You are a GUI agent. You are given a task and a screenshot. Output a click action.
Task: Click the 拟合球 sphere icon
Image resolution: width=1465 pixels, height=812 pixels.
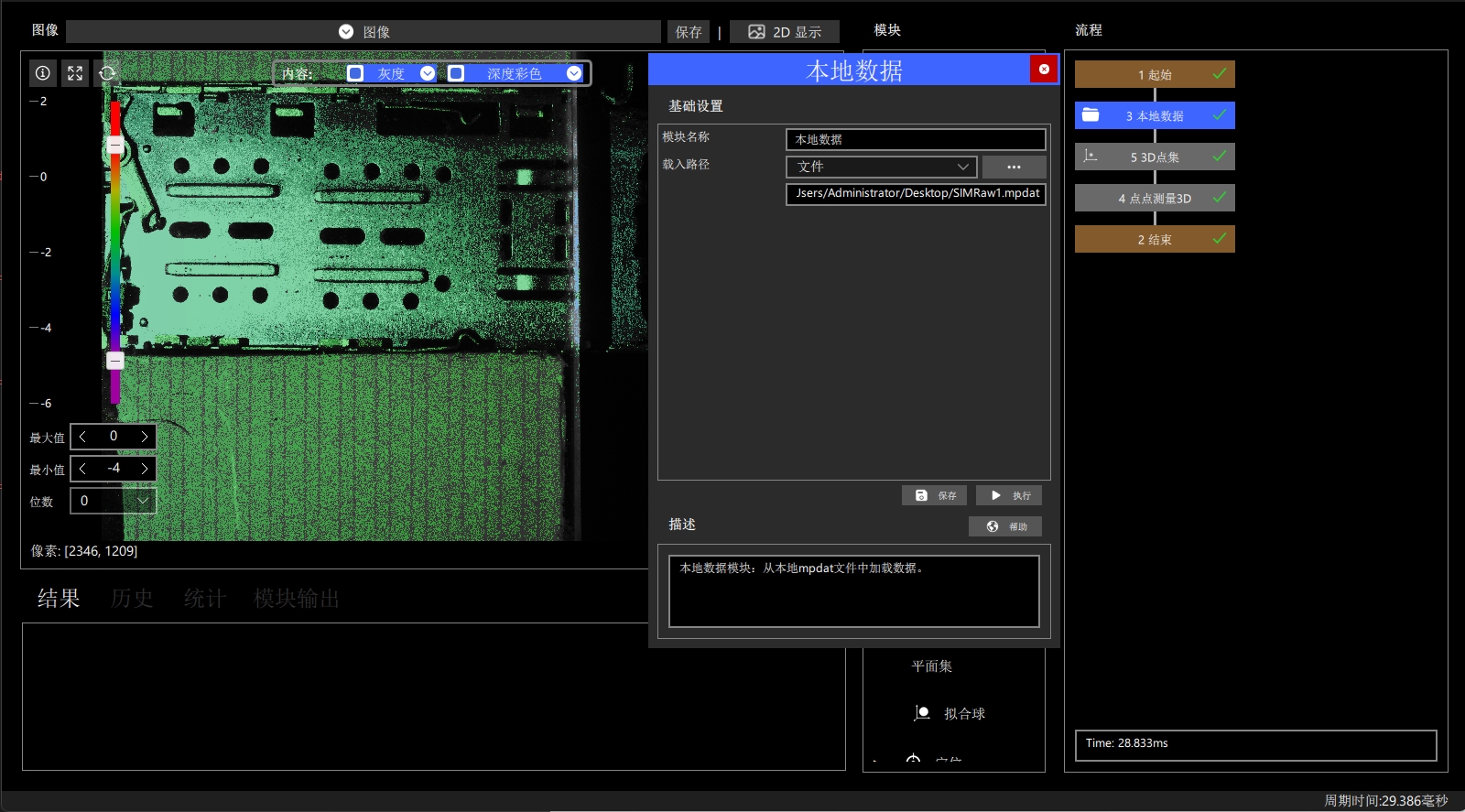pyautogui.click(x=922, y=713)
